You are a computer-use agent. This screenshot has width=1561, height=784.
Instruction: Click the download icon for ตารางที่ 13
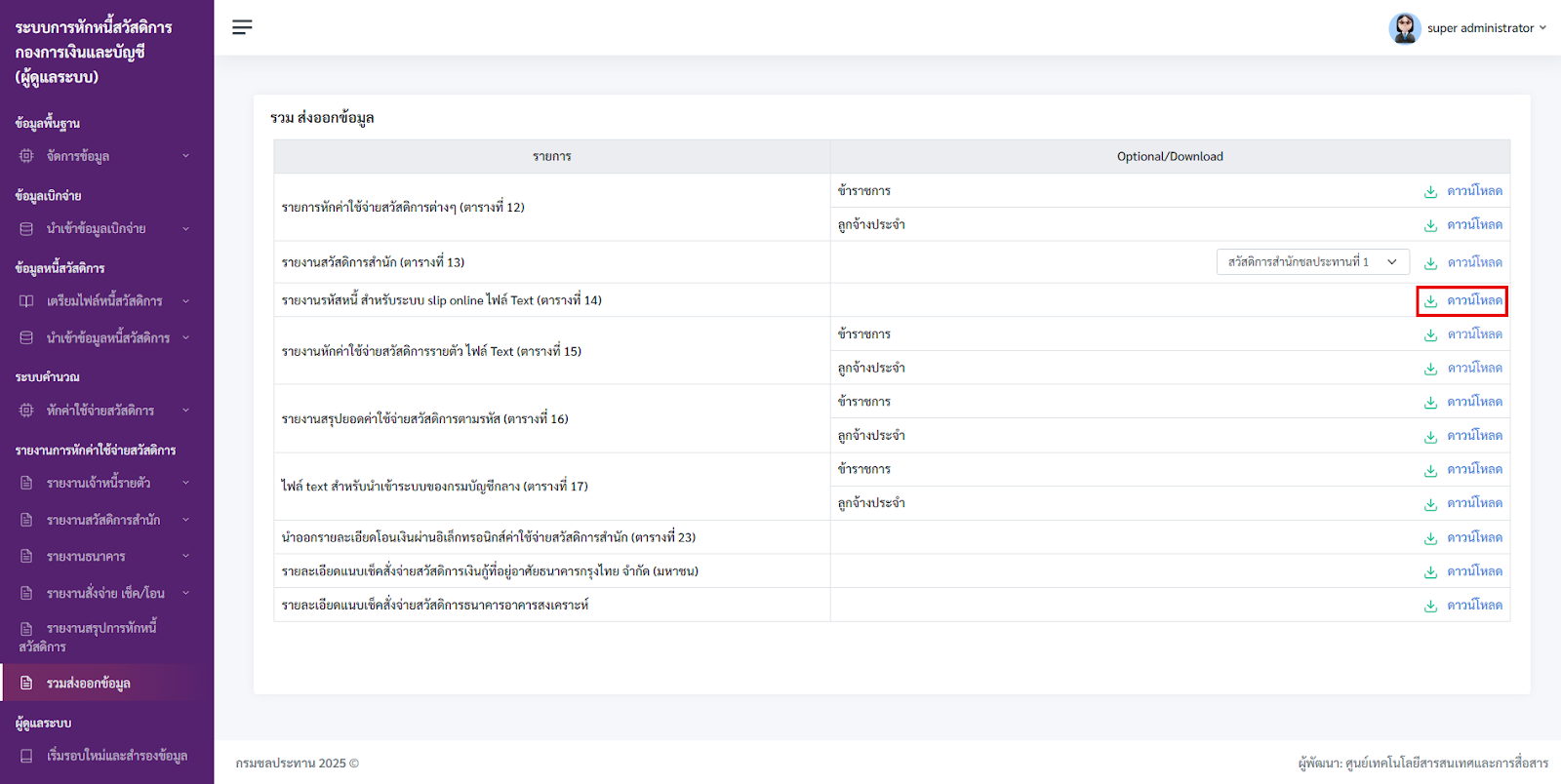(x=1430, y=263)
